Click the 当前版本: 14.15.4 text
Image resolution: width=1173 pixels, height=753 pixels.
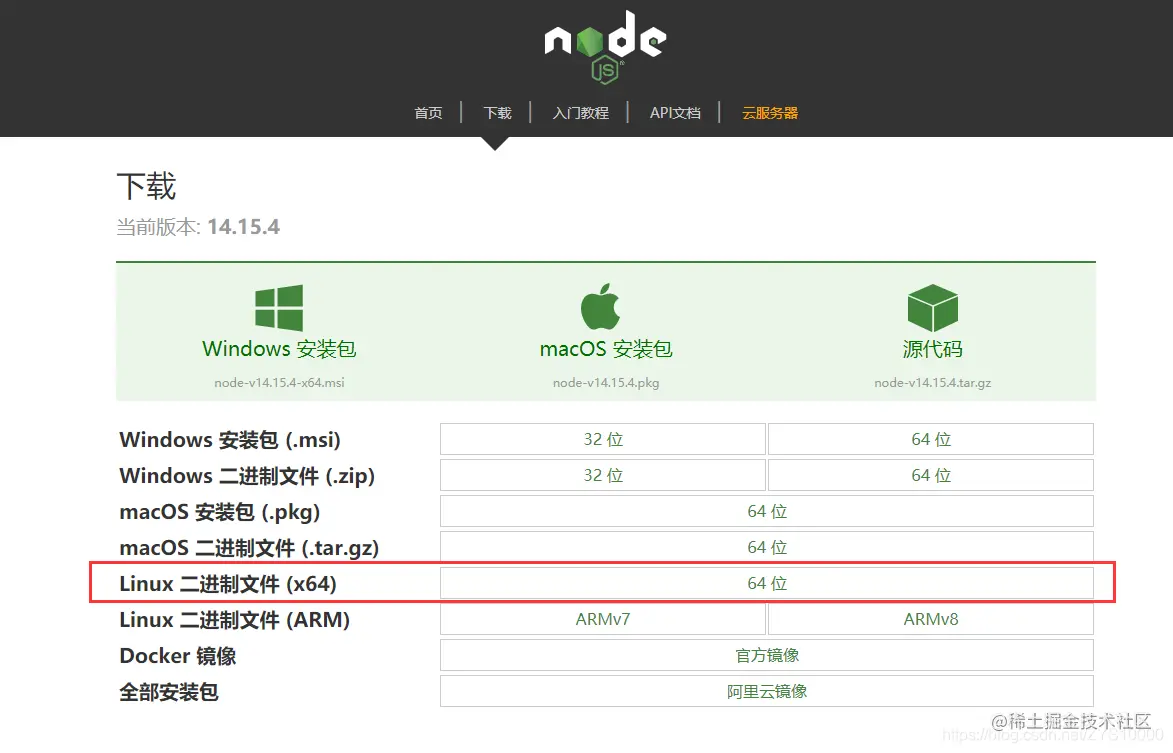(198, 227)
